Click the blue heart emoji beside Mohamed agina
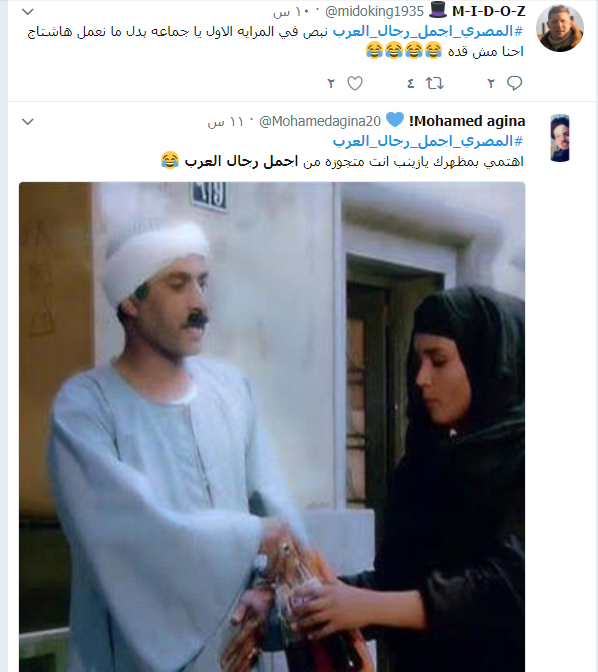The height and width of the screenshot is (672, 598). point(395,120)
